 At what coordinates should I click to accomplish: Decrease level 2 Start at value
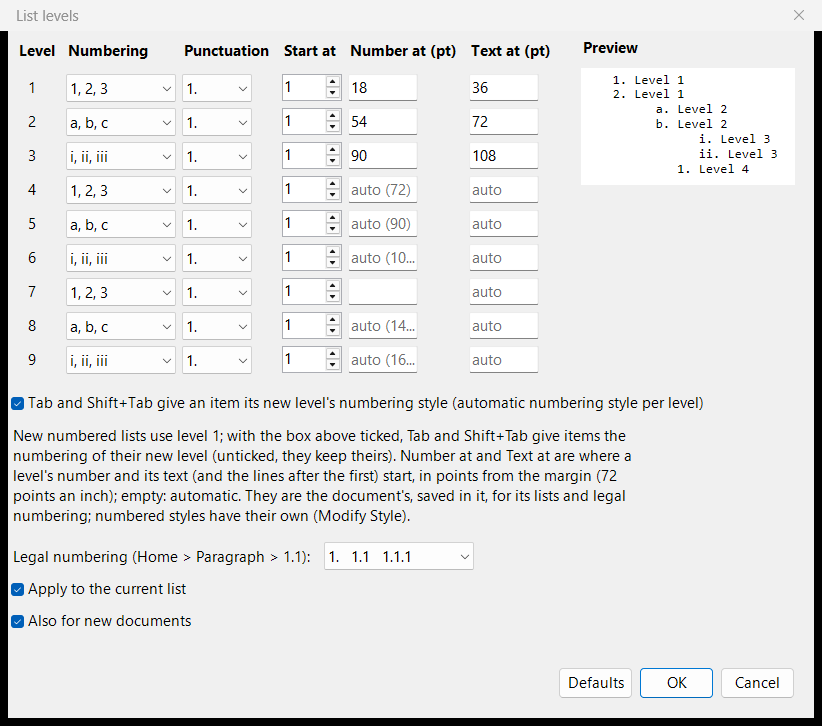click(x=332, y=127)
